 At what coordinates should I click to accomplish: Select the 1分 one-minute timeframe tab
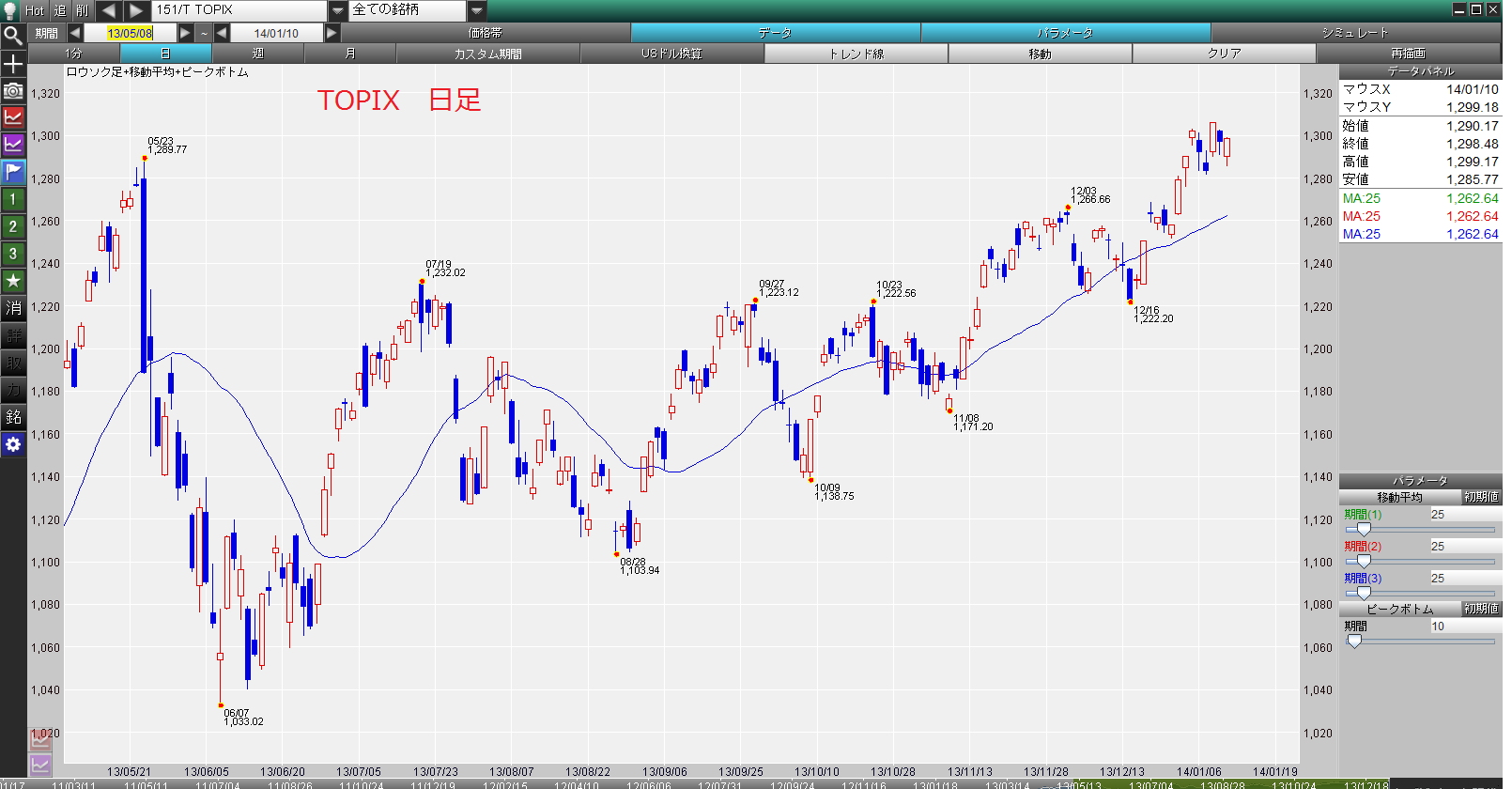click(x=74, y=54)
